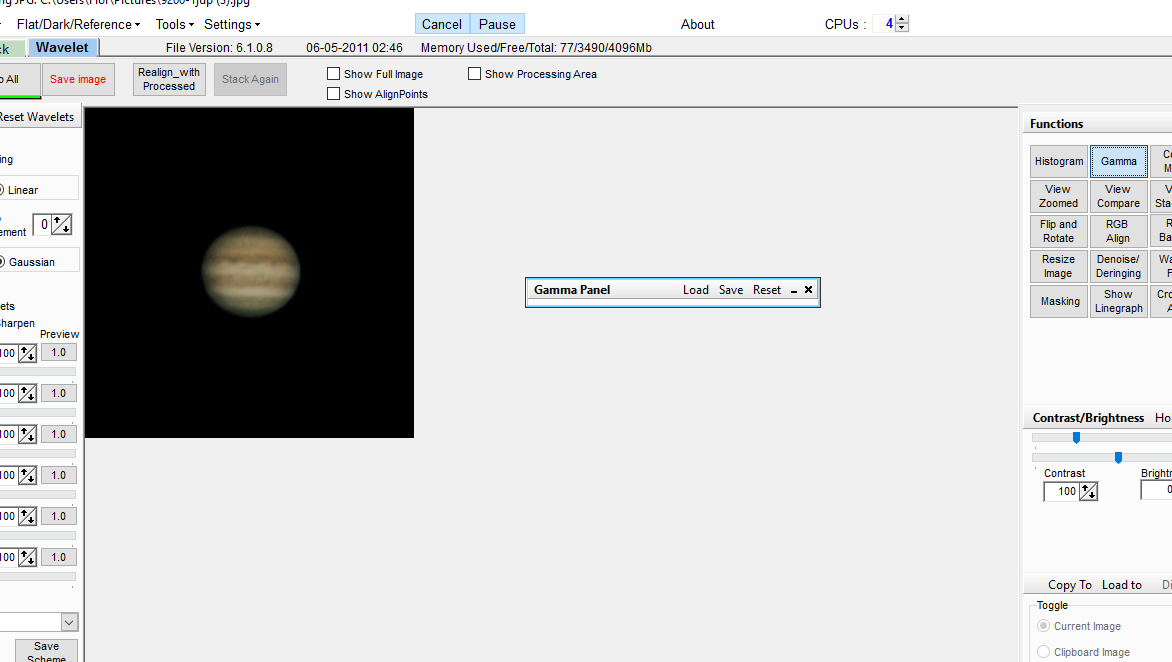Adjust the upper Contrast/Brightness slider
Screen dimensions: 1172x662
1076,438
